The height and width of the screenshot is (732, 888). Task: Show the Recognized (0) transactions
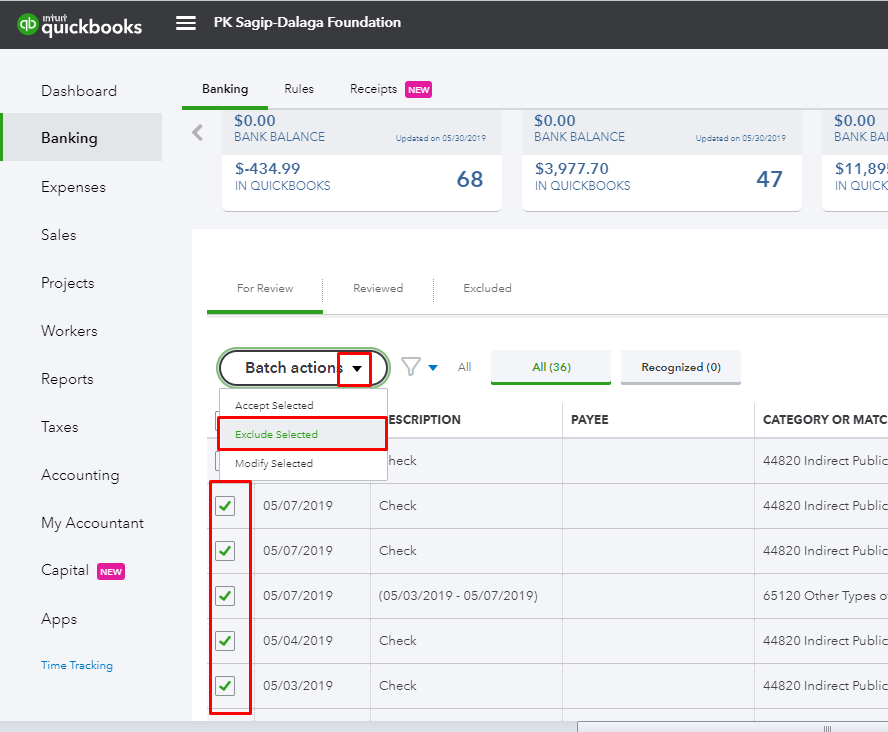click(x=680, y=367)
